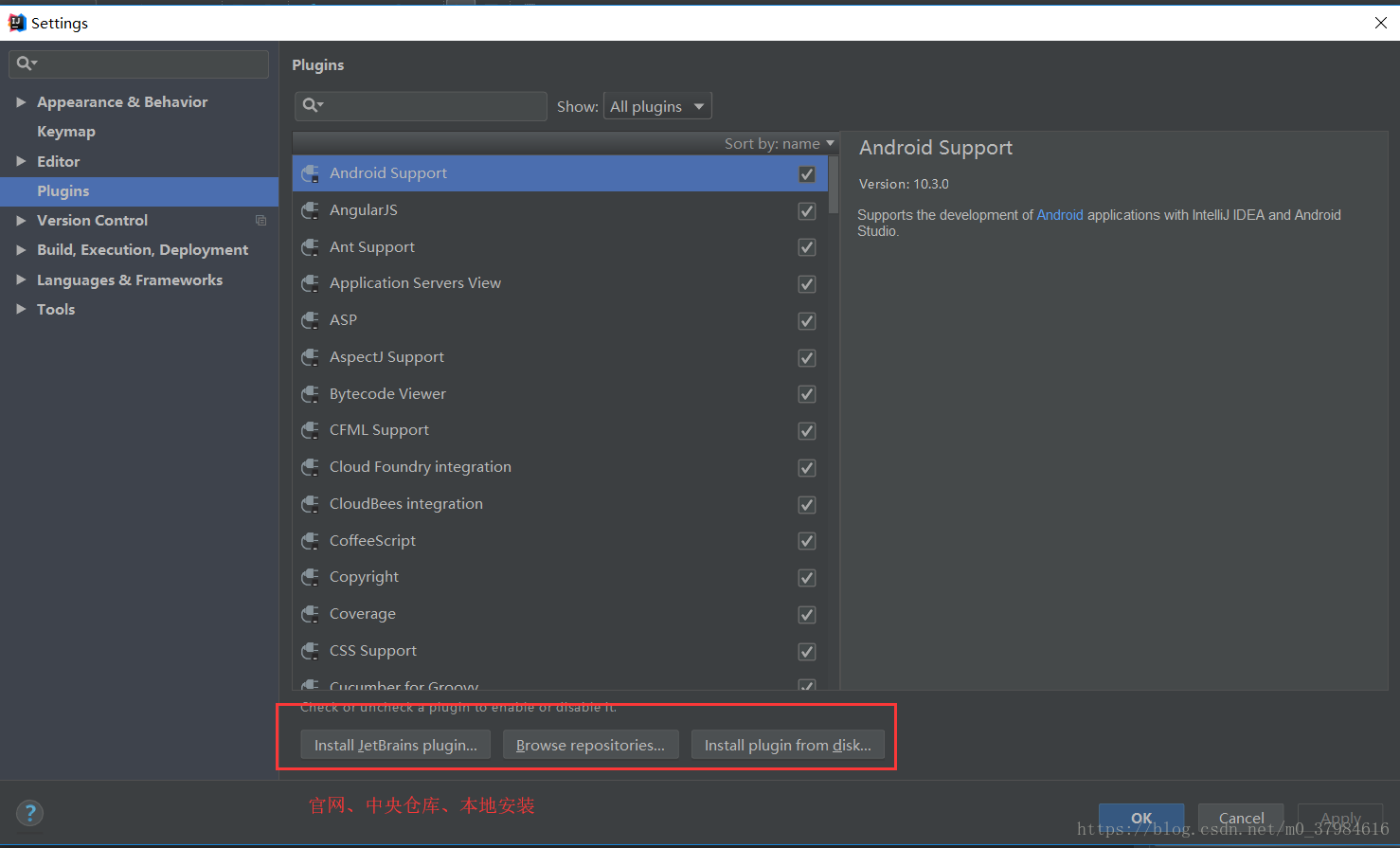
Task: Expand the Version Control tree arrow
Action: [21, 220]
